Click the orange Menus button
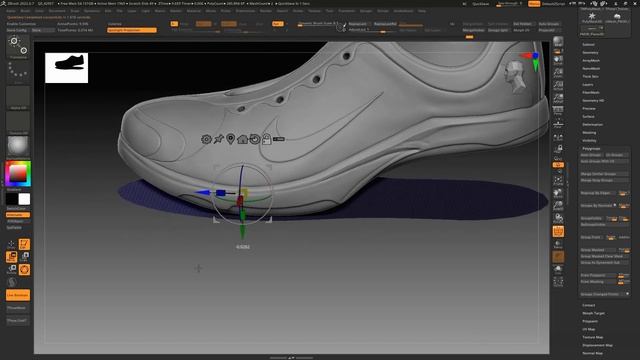Image resolution: width=640 pixels, height=360 pixels. tap(534, 4)
